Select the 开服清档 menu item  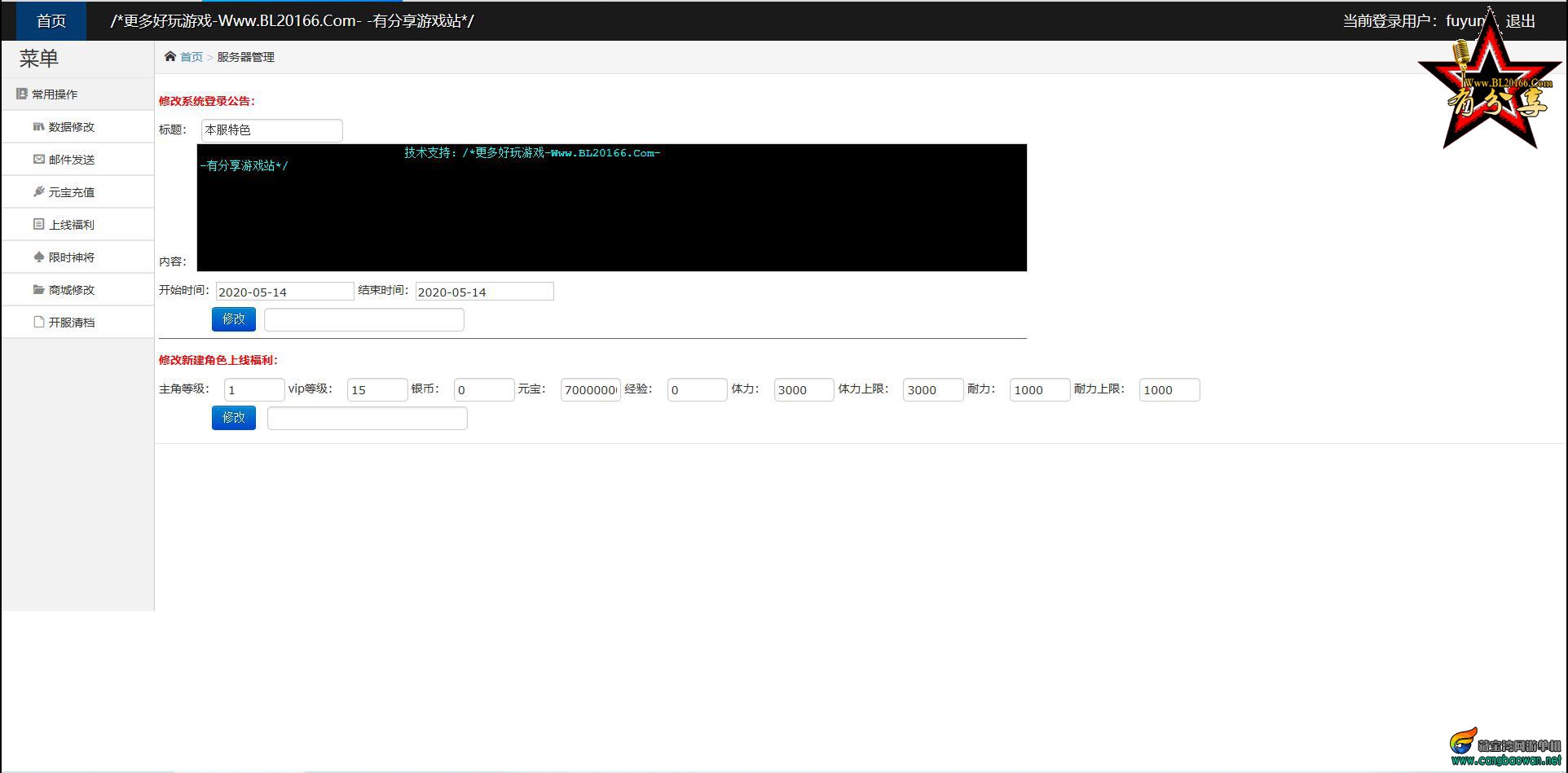(77, 322)
